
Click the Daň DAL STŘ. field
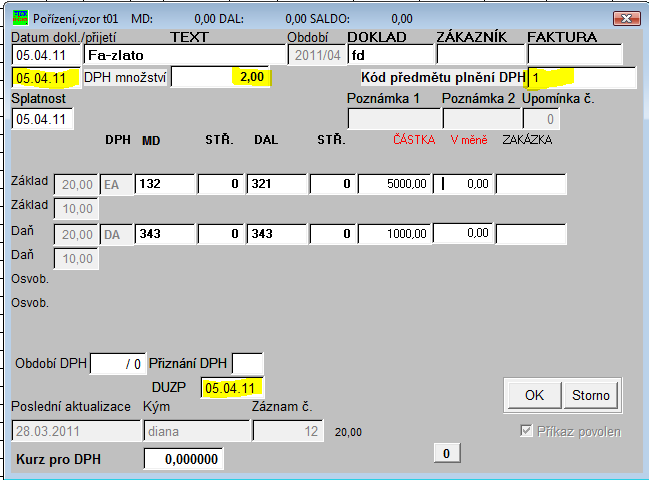coord(333,234)
